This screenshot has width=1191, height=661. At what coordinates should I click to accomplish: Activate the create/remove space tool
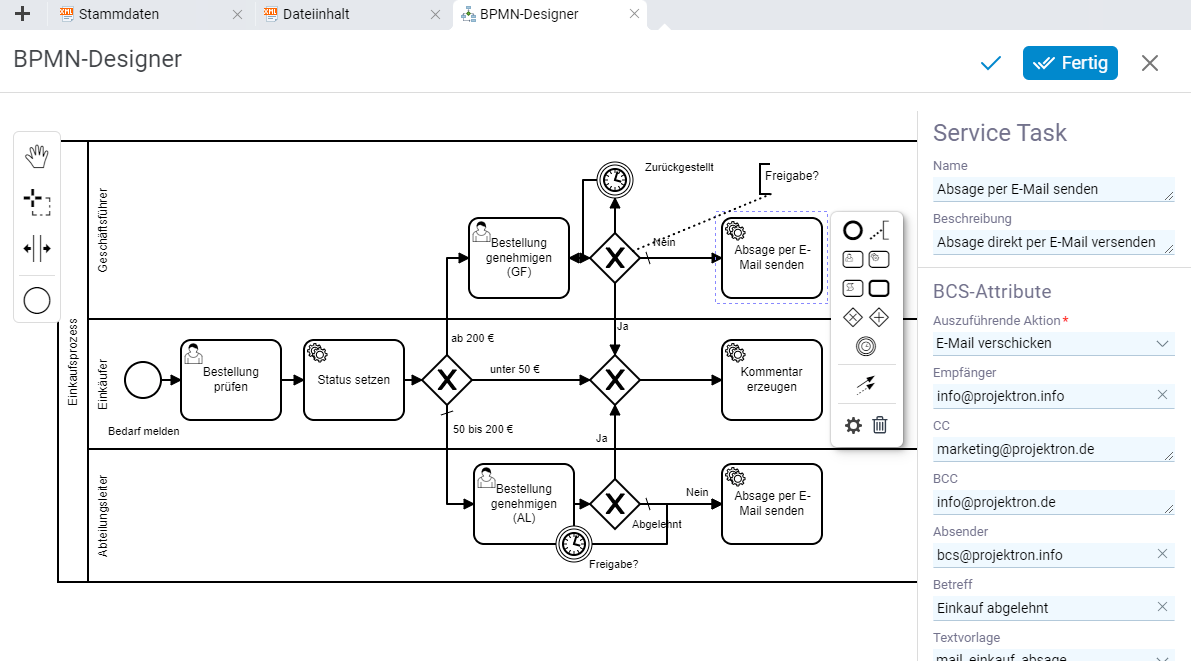[36, 248]
